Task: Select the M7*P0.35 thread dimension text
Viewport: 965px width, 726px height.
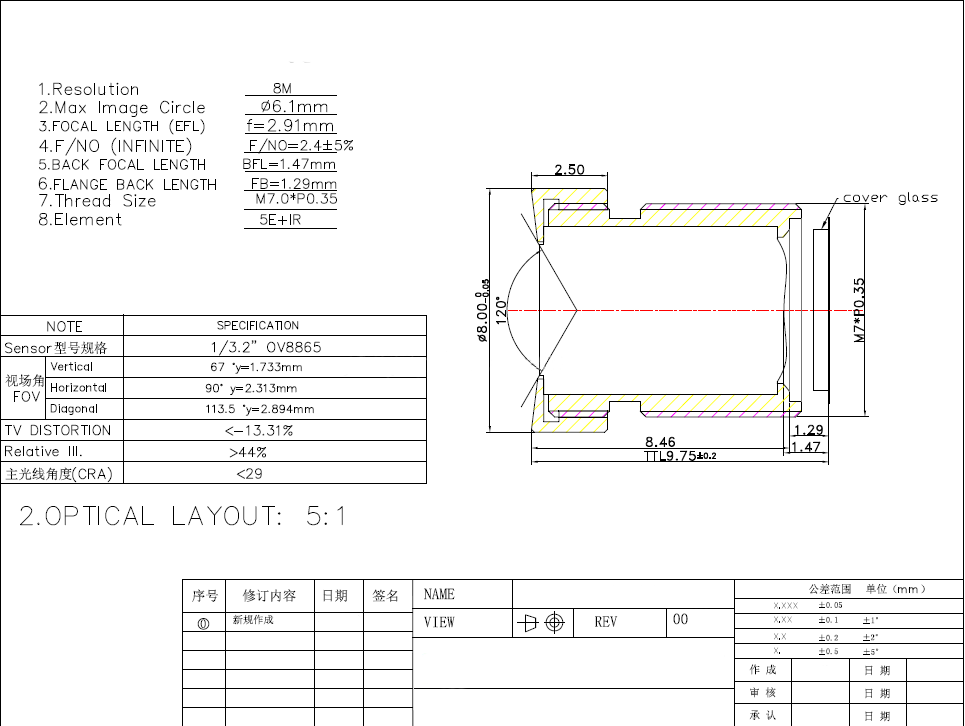Action: tap(860, 310)
